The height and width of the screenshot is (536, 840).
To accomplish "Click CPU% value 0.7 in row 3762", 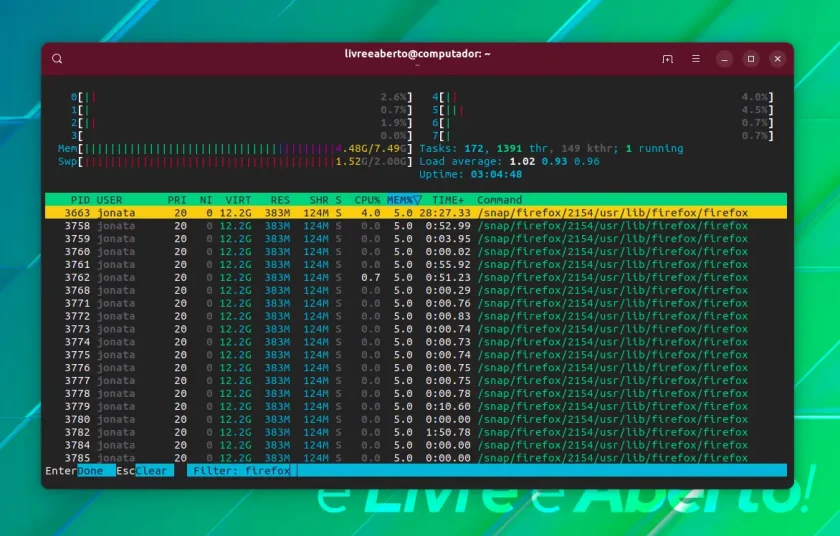I will 371,277.
